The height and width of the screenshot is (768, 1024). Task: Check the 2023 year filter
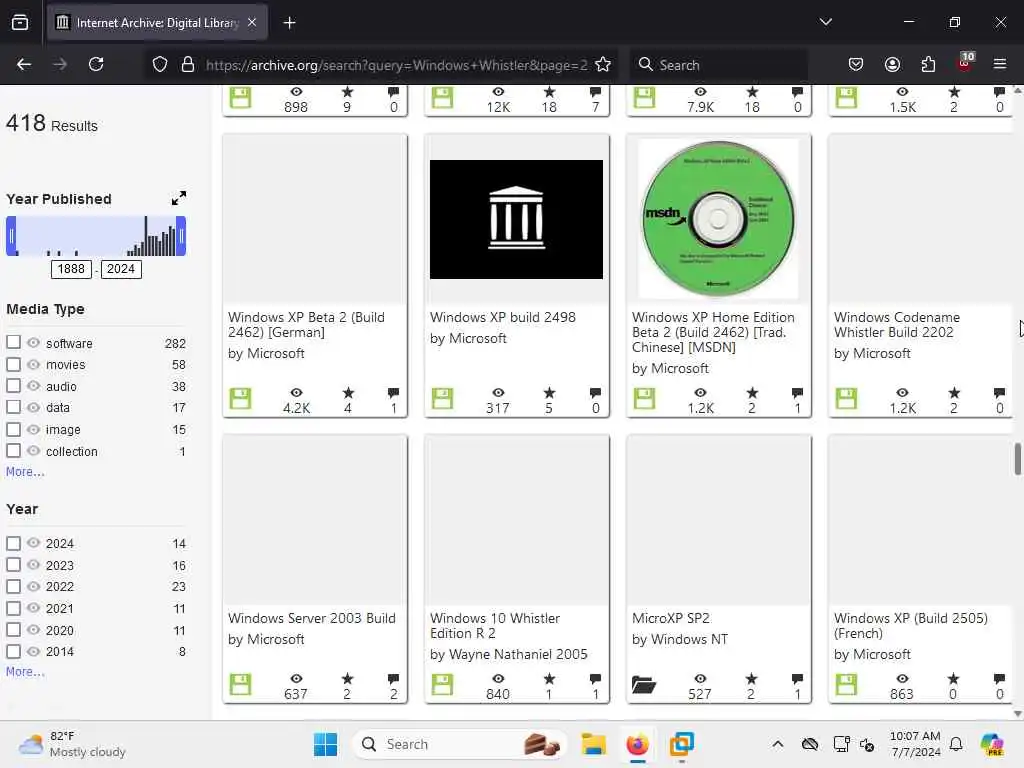(x=14, y=564)
